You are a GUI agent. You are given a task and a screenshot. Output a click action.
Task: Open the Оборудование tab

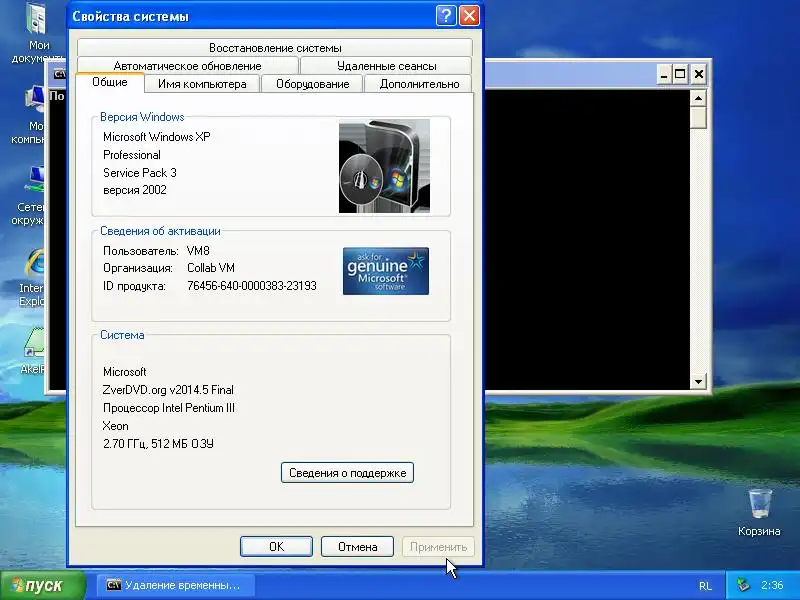[x=312, y=84]
